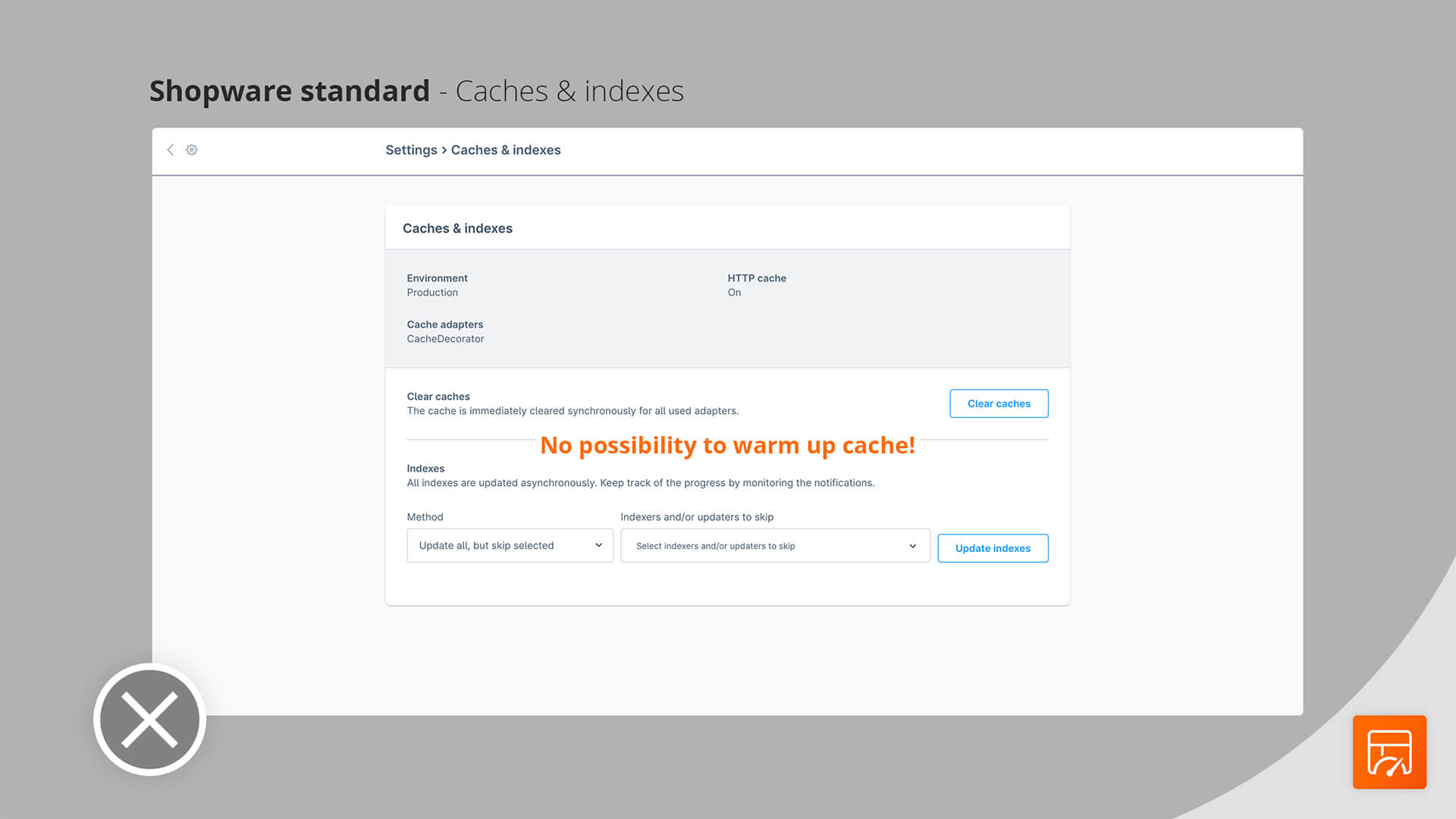Screen dimensions: 1456x819
Task: Click the 'Clear caches' section heading text
Action: point(438,397)
